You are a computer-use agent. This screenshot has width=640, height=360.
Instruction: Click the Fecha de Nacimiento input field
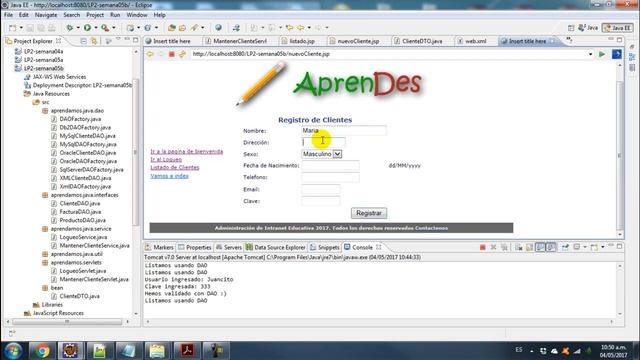[330, 166]
